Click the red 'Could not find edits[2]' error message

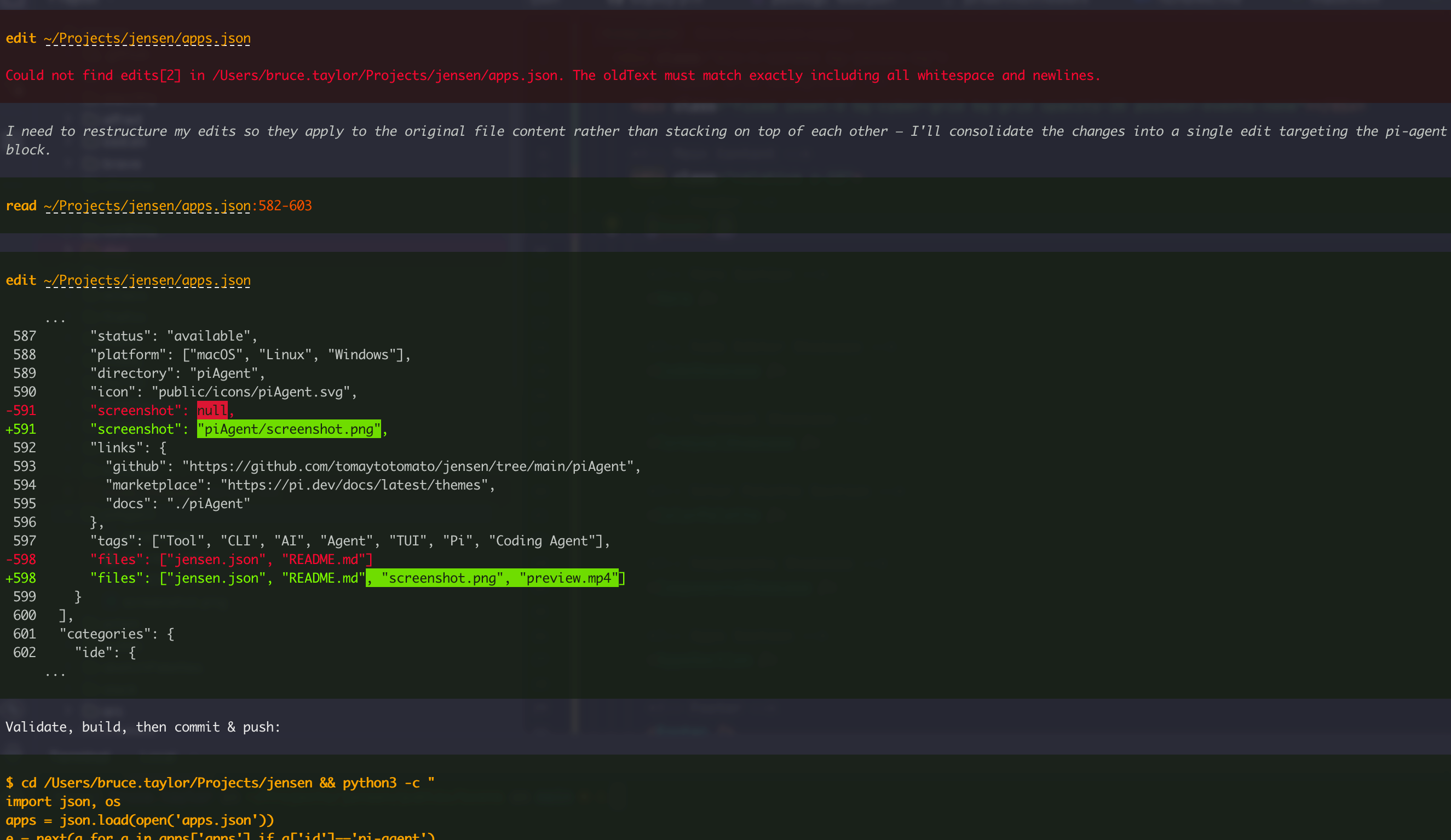pos(553,76)
